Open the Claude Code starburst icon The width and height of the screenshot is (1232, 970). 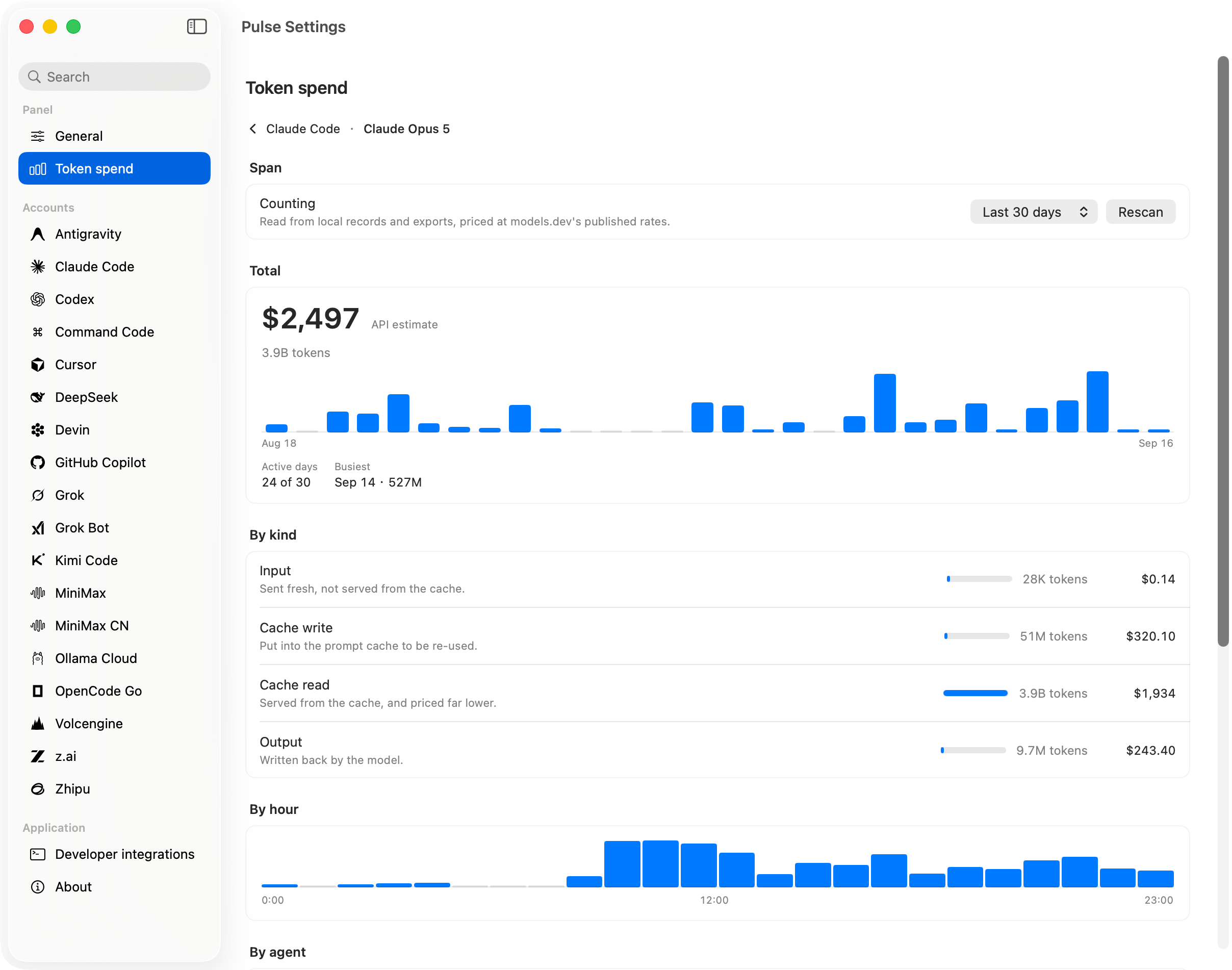37,267
